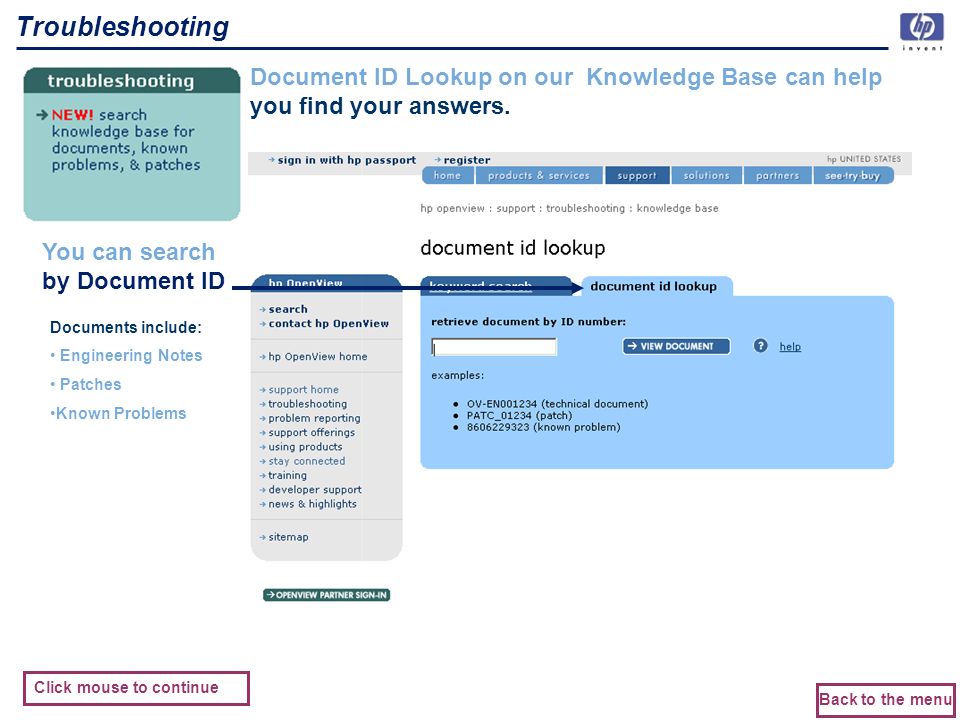The image size is (960, 720).
Task: Open the help link
Action: (790, 347)
